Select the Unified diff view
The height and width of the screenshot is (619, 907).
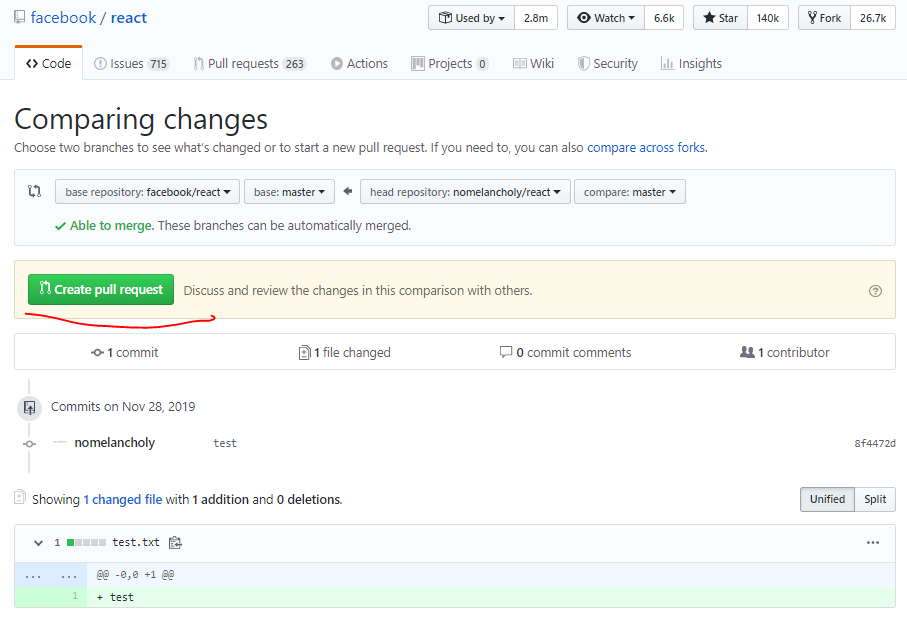pos(827,499)
